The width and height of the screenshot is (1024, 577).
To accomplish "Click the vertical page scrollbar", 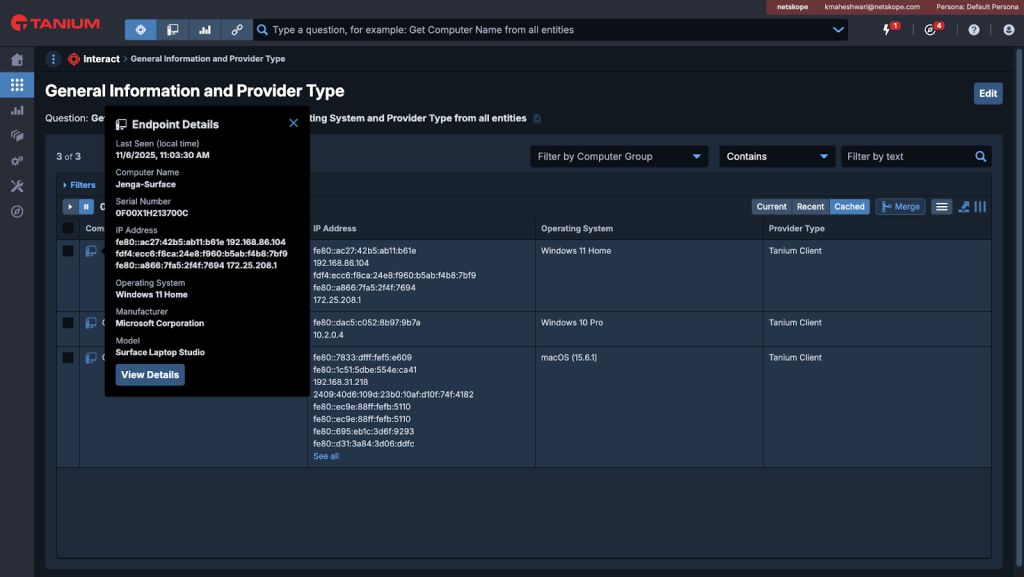I will 1017,307.
